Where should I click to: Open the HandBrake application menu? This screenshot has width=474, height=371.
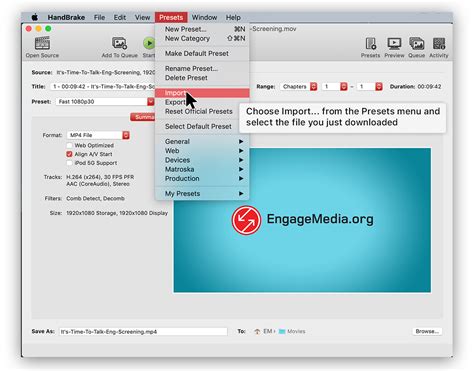pos(66,17)
